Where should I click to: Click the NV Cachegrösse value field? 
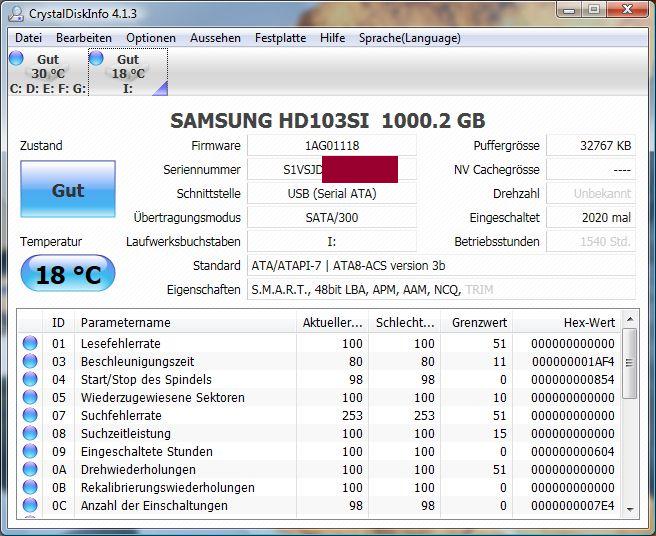click(591, 169)
